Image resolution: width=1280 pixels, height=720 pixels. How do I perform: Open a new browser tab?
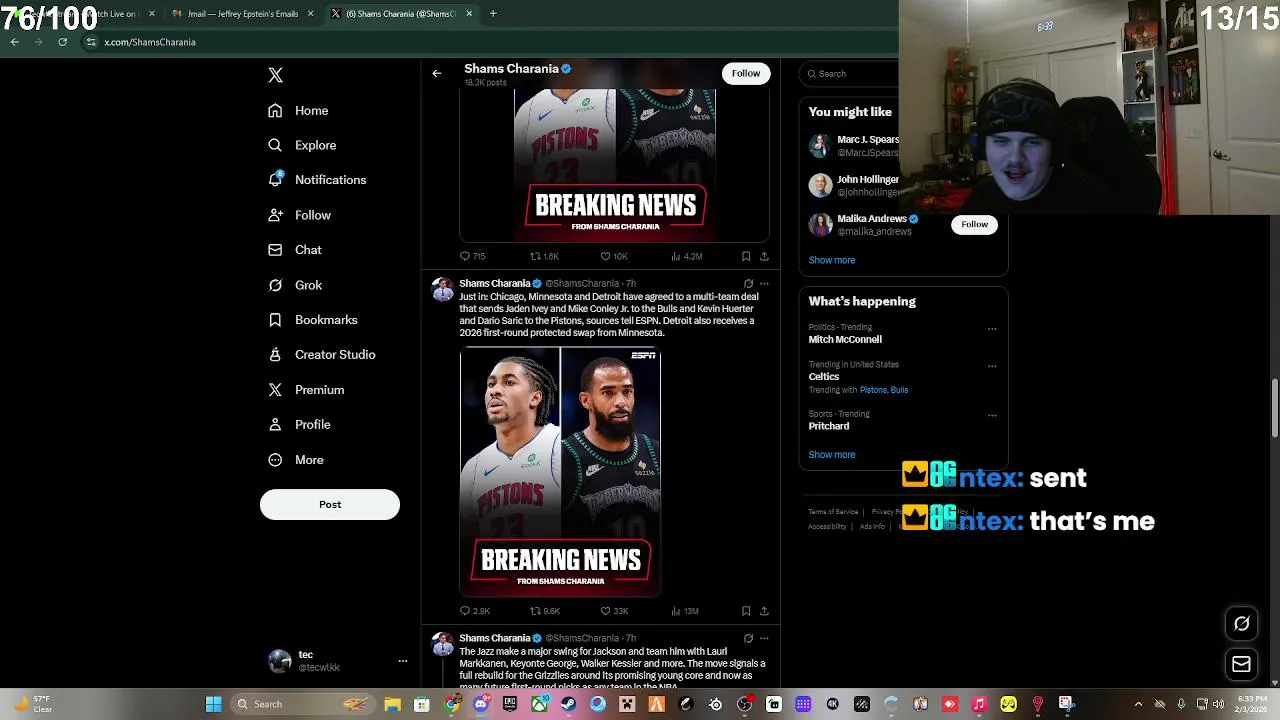pos(493,14)
